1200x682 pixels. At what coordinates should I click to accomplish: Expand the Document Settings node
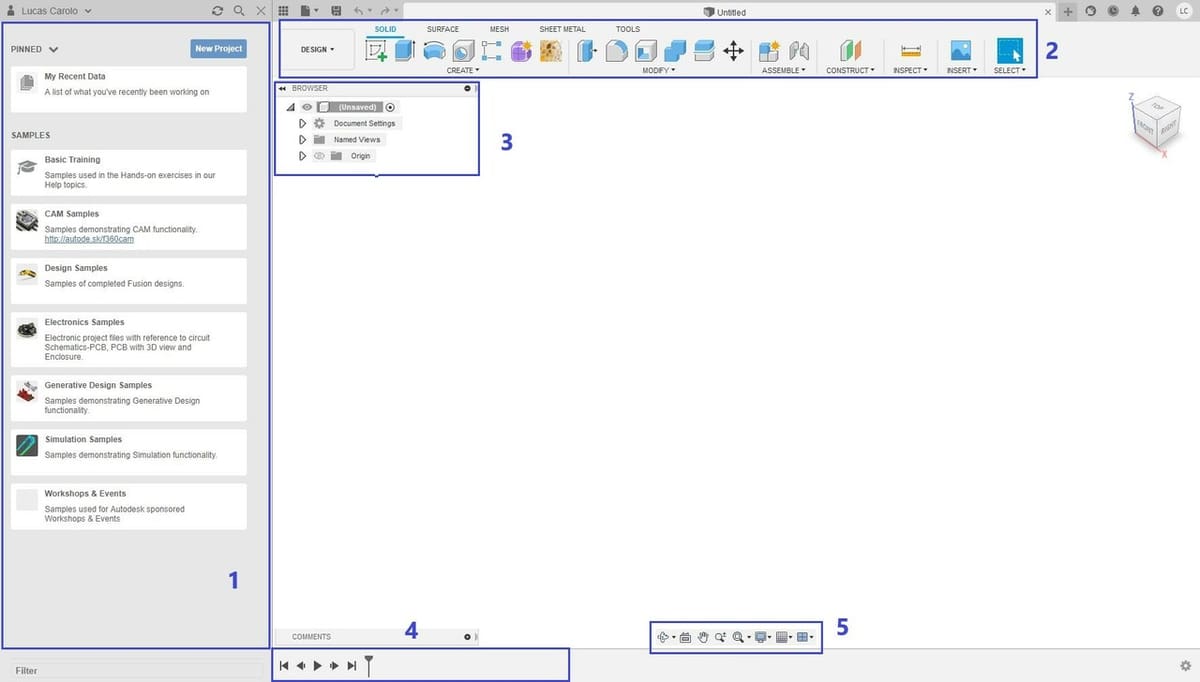tap(302, 123)
